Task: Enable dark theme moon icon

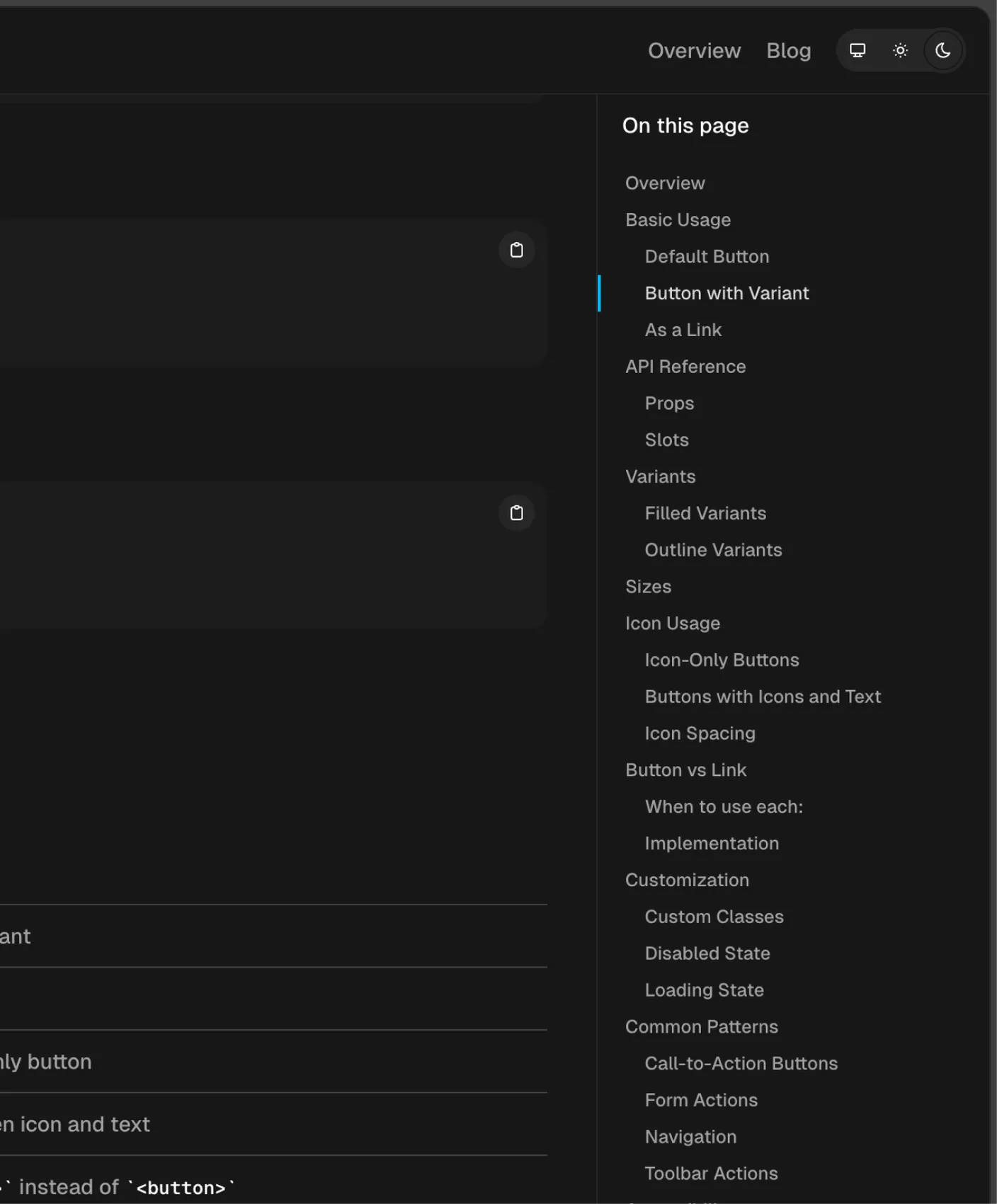Action: (x=942, y=50)
